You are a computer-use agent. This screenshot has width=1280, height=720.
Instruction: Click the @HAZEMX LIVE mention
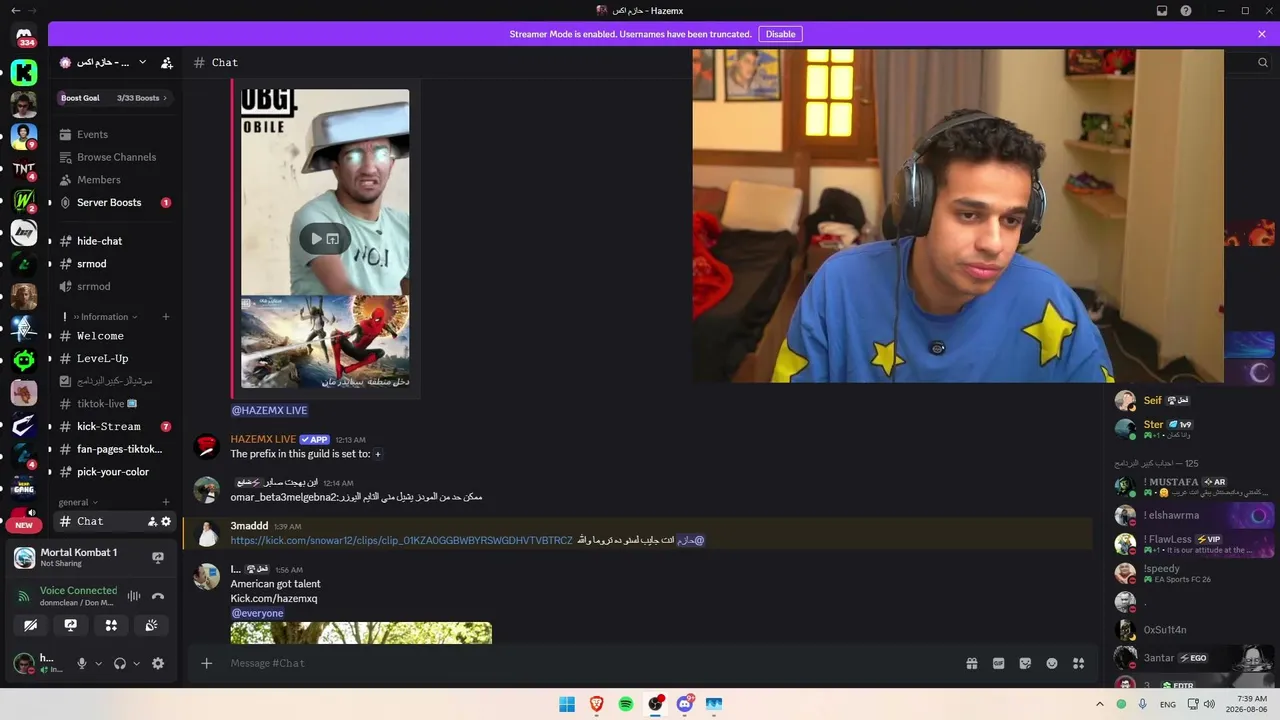270,410
